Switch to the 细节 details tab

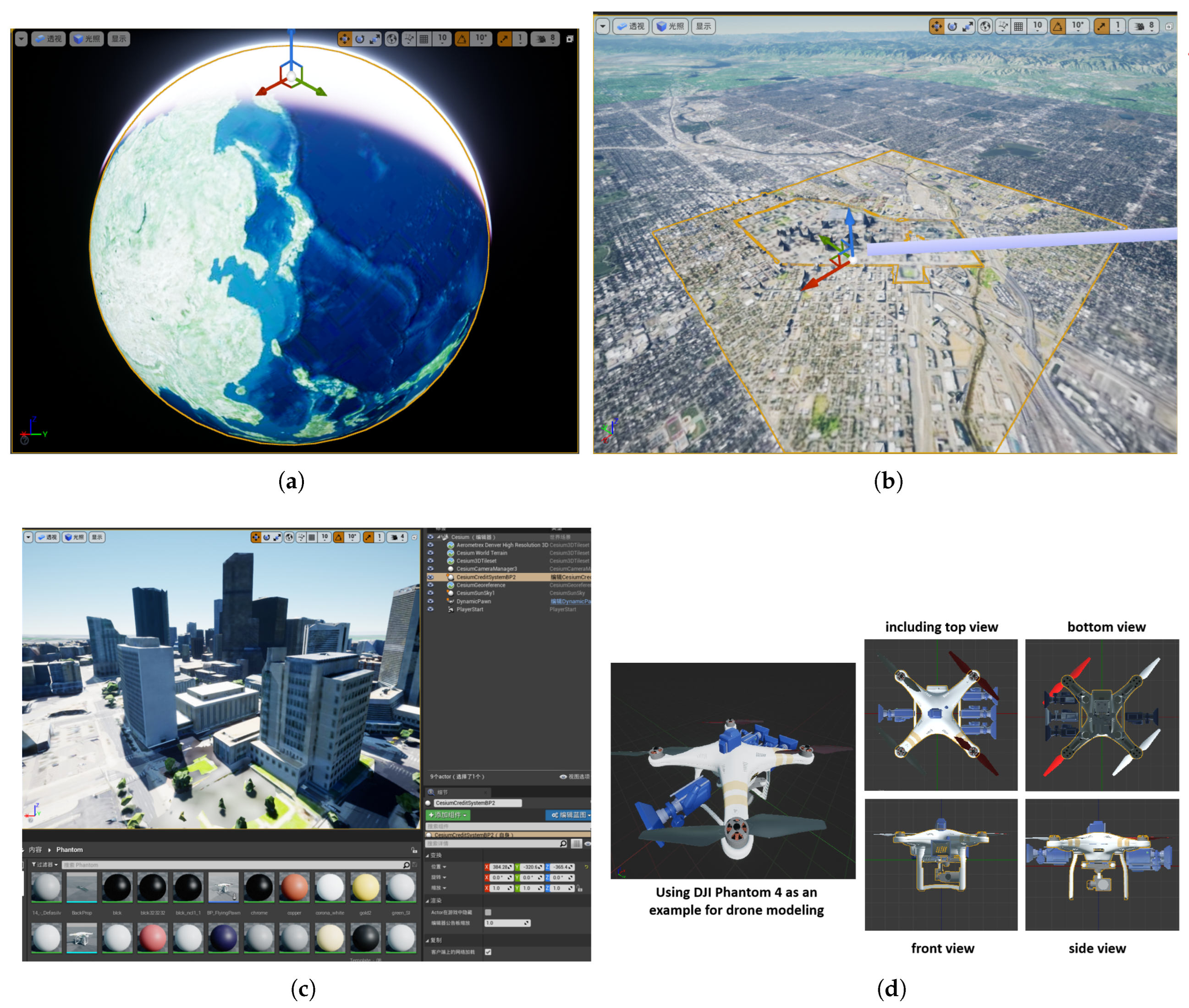(x=442, y=793)
